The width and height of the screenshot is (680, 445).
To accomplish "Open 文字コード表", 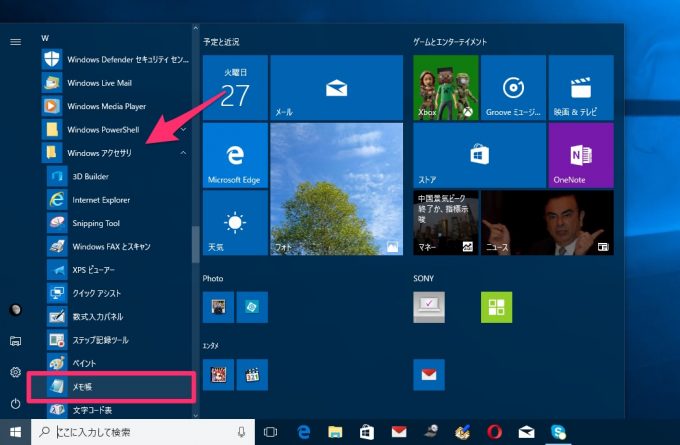I will click(118, 409).
